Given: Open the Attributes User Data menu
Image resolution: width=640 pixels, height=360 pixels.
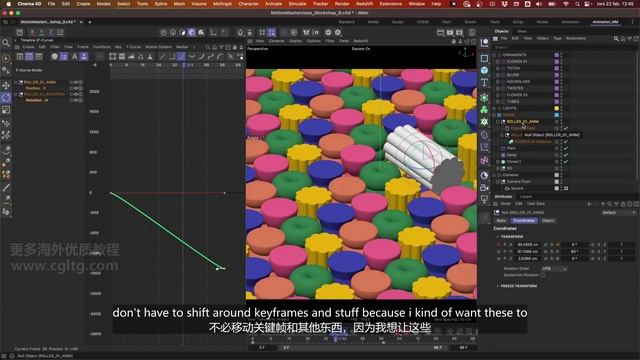Looking at the screenshot, I should tap(536, 204).
